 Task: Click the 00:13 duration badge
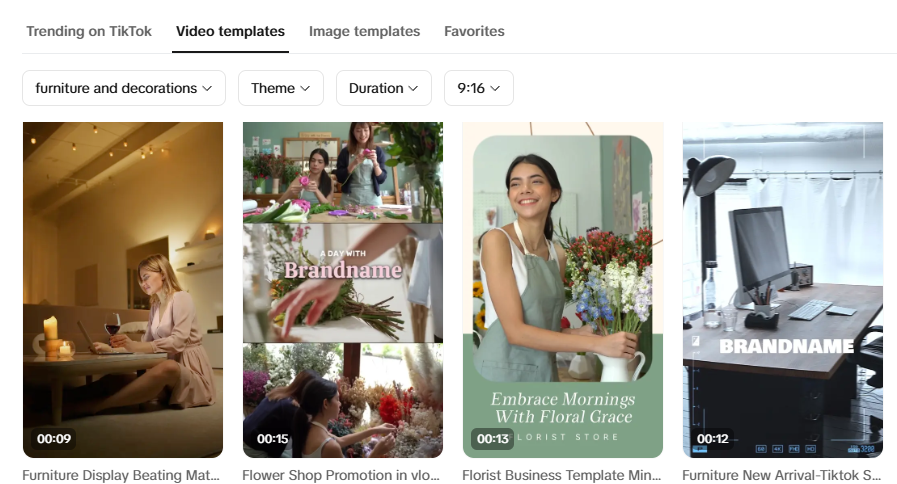(x=493, y=439)
